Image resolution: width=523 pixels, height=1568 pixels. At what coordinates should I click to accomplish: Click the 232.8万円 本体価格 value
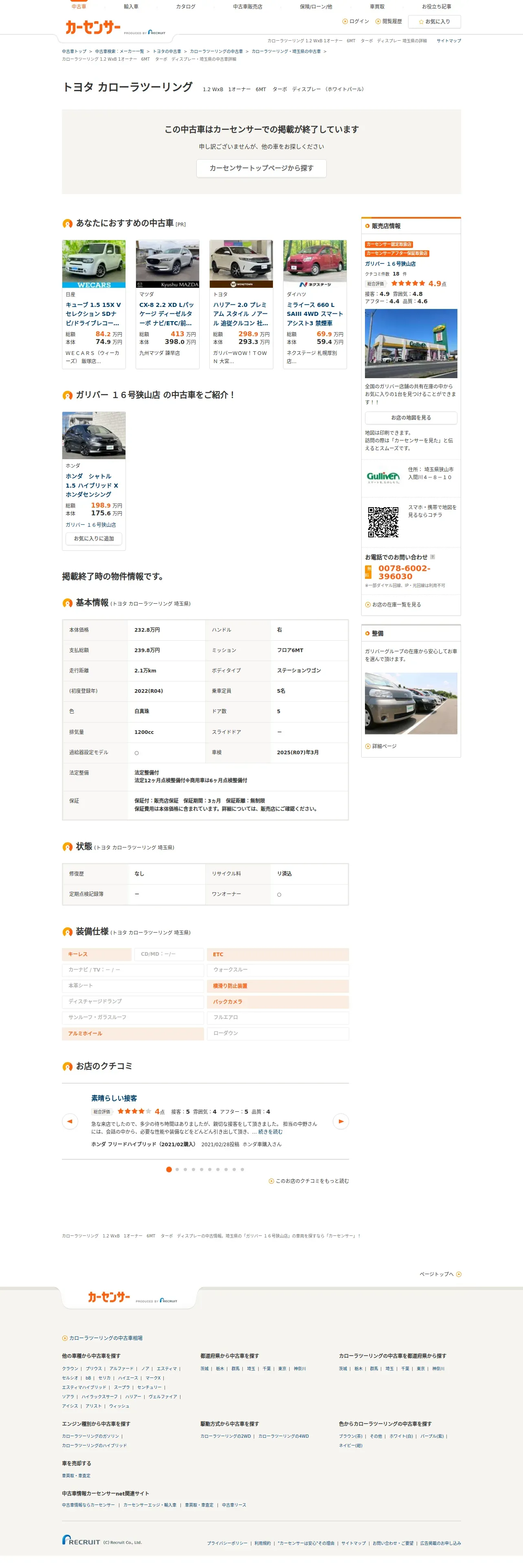coord(147,629)
